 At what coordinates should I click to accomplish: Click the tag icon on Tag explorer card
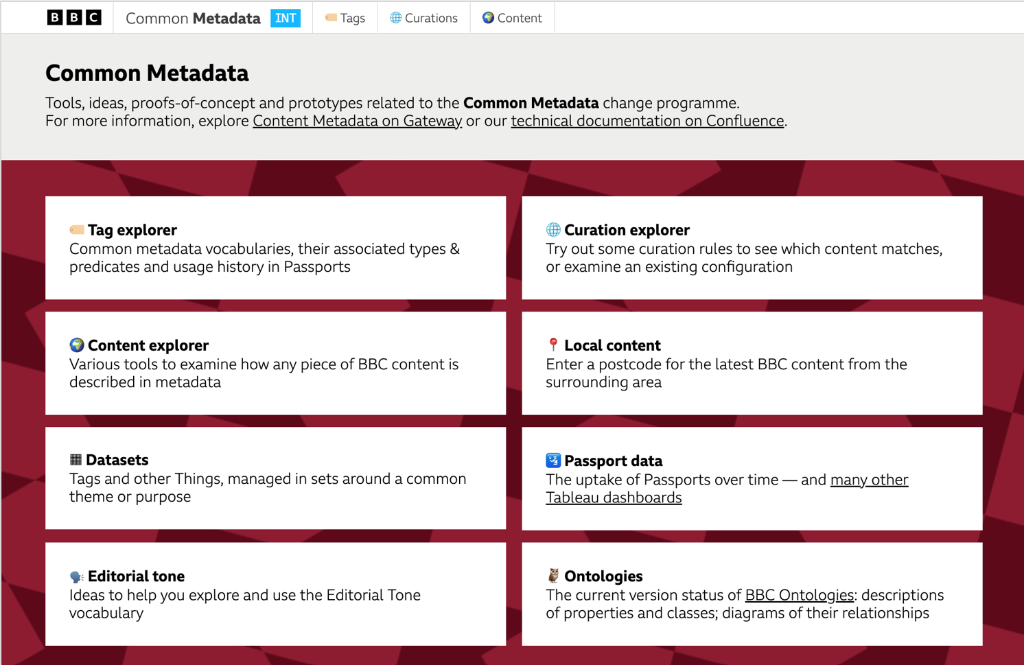77,230
